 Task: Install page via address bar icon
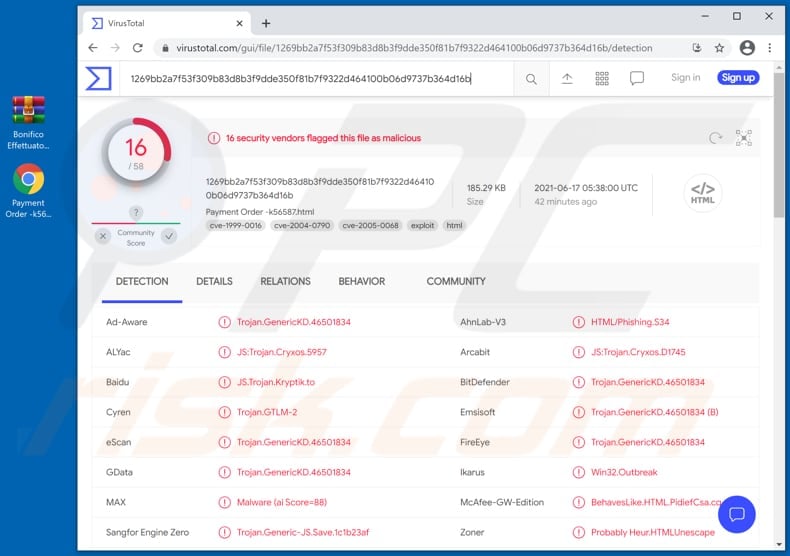[x=697, y=48]
